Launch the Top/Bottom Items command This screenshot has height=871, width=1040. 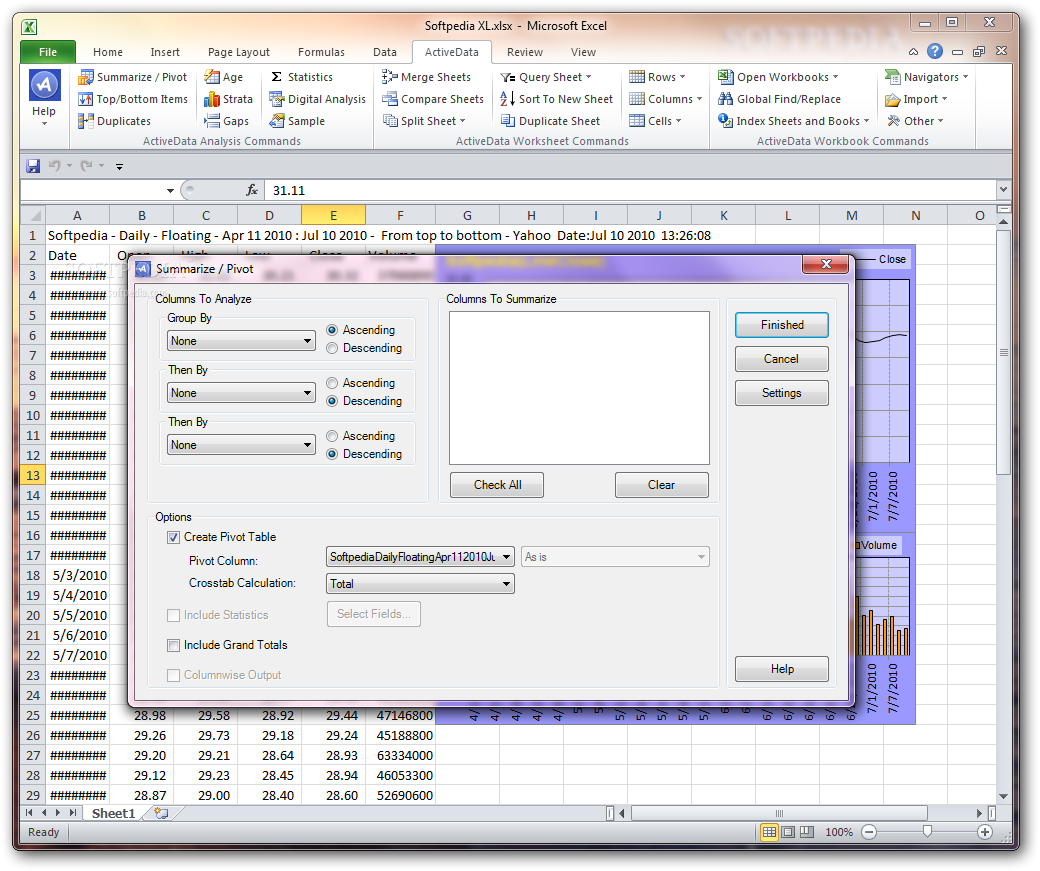pyautogui.click(x=133, y=99)
